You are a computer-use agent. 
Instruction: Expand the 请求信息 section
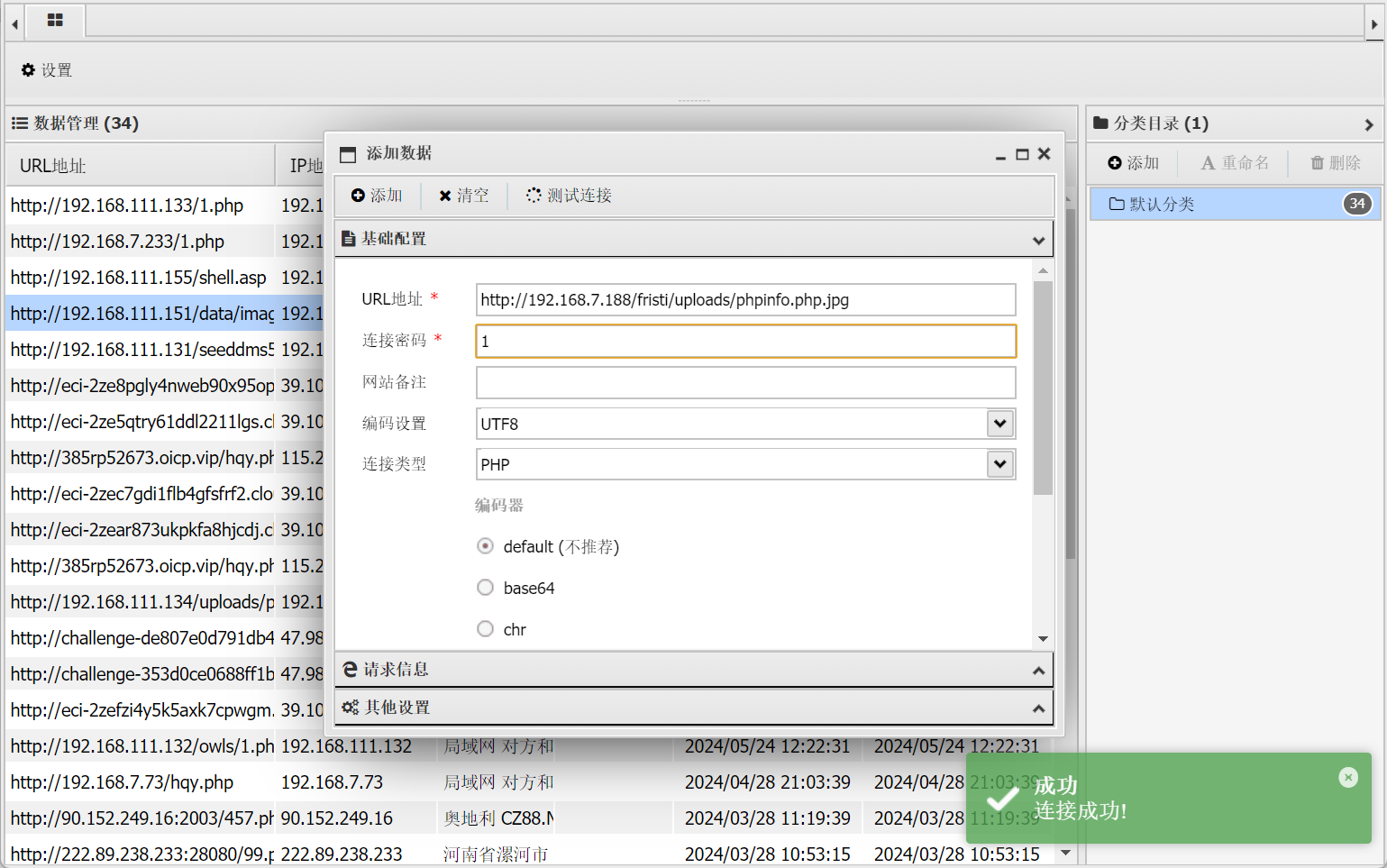pos(694,670)
